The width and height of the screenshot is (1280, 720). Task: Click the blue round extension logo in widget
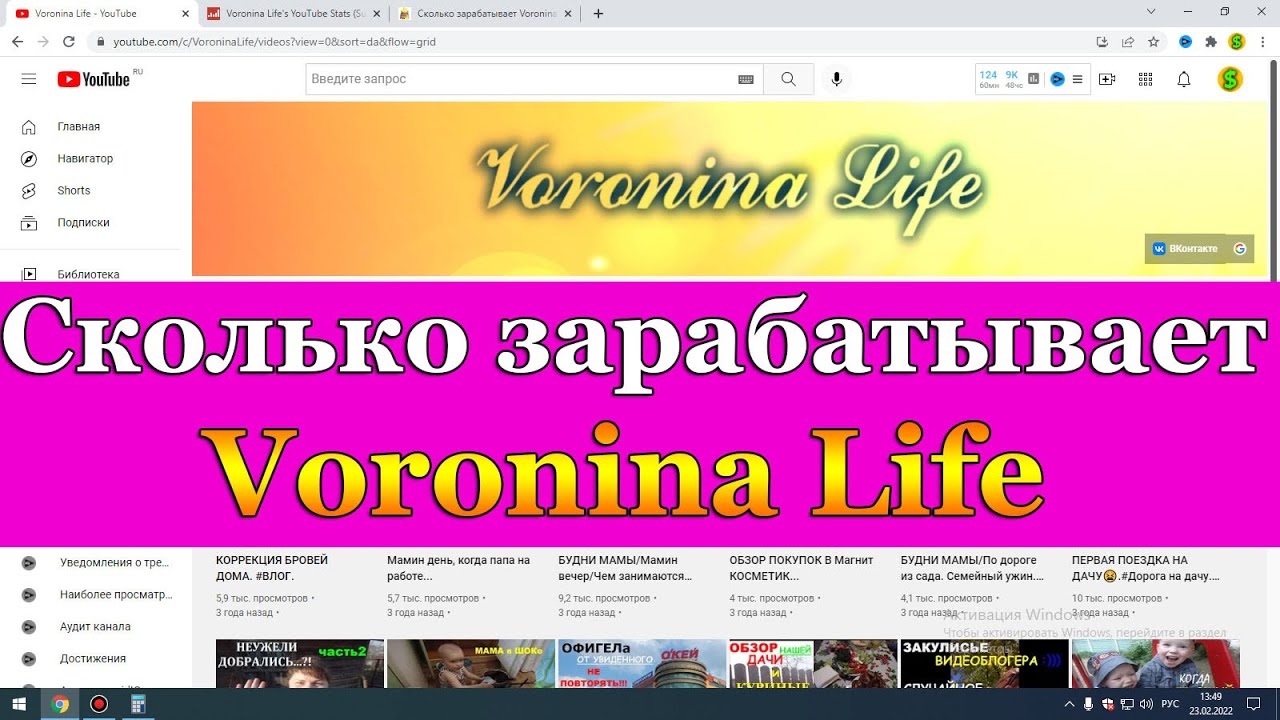tap(1057, 79)
